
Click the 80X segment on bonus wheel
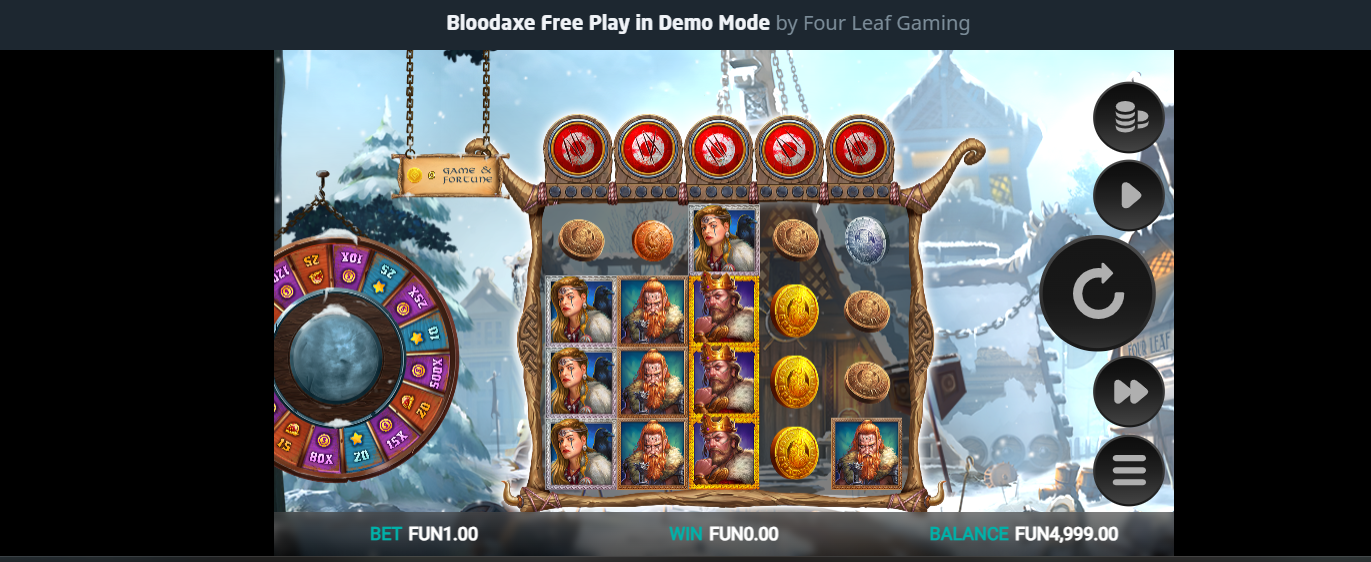click(x=321, y=455)
